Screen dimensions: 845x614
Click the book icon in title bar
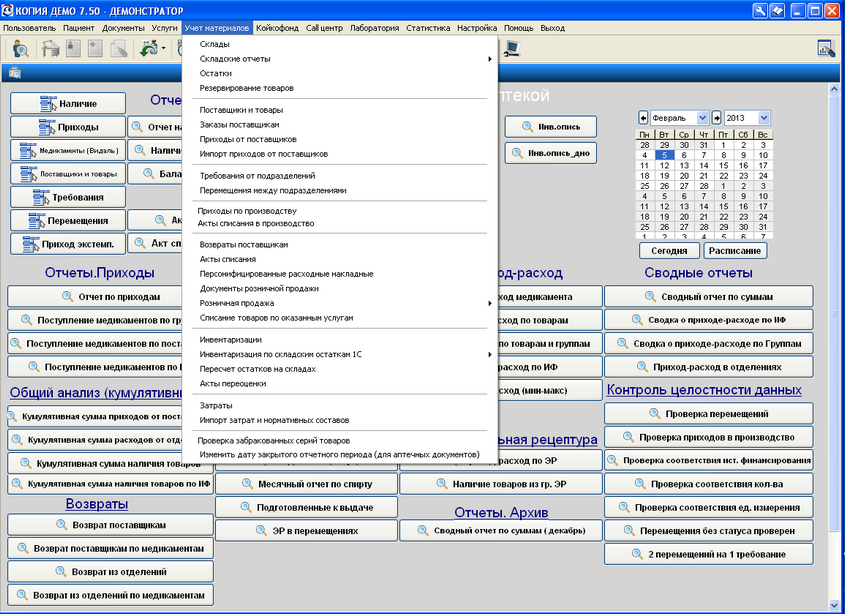point(777,10)
